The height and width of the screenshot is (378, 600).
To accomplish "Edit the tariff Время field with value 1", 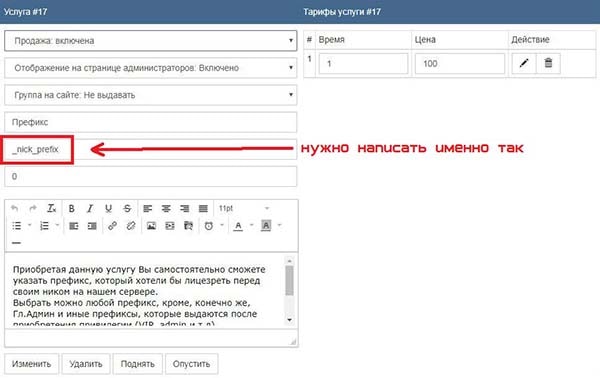I will point(364,64).
